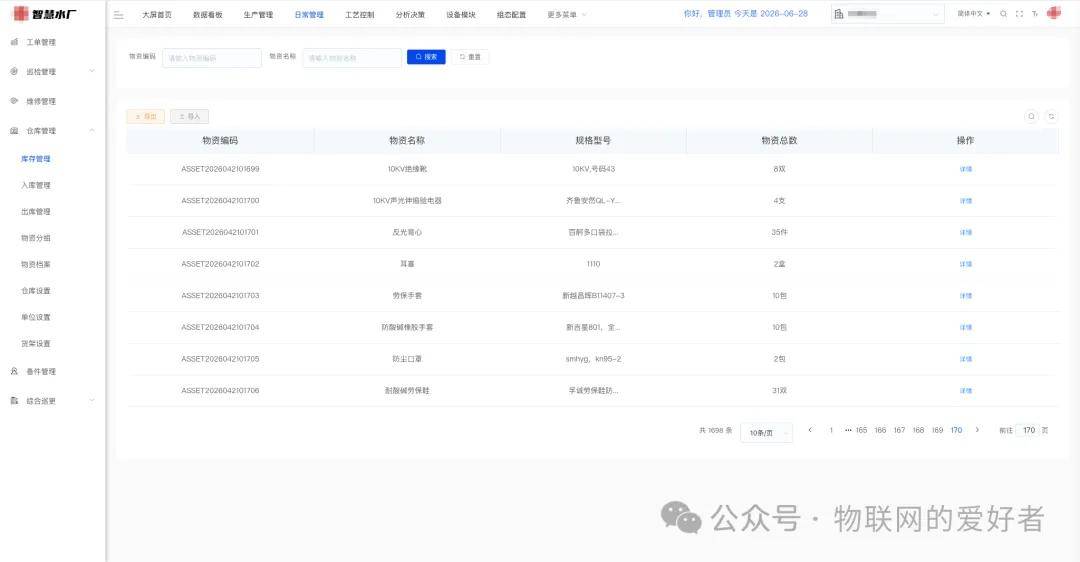The width and height of the screenshot is (1080, 562).
Task: Expand the 巡检管理 sidebar chevron
Action: point(92,71)
